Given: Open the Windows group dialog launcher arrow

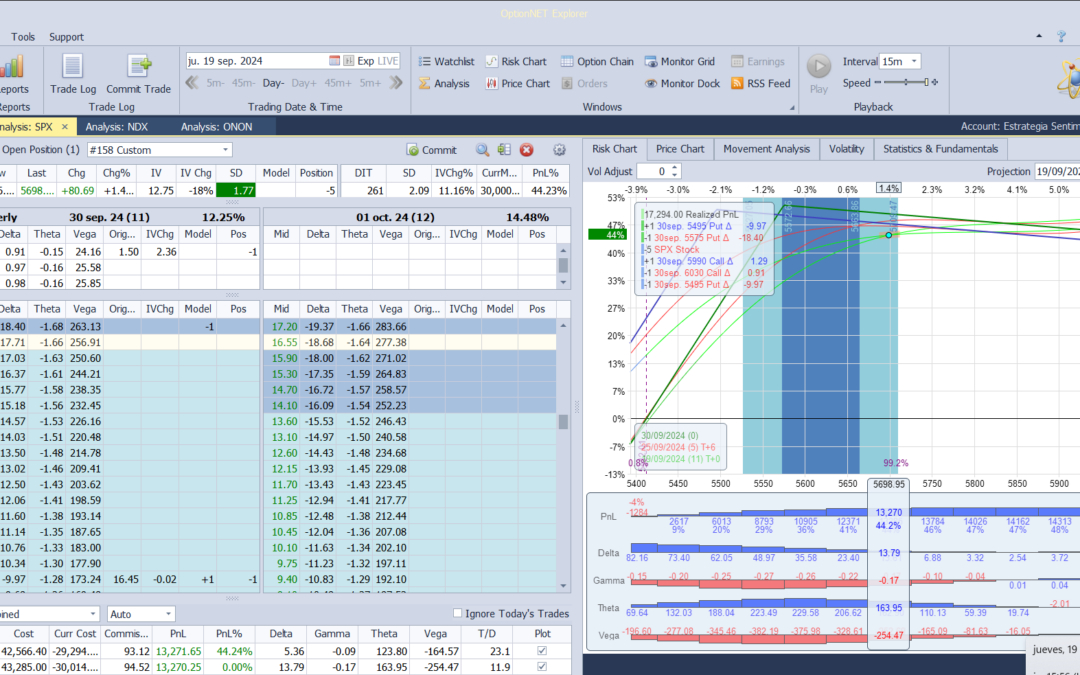Looking at the screenshot, I should click(791, 107).
